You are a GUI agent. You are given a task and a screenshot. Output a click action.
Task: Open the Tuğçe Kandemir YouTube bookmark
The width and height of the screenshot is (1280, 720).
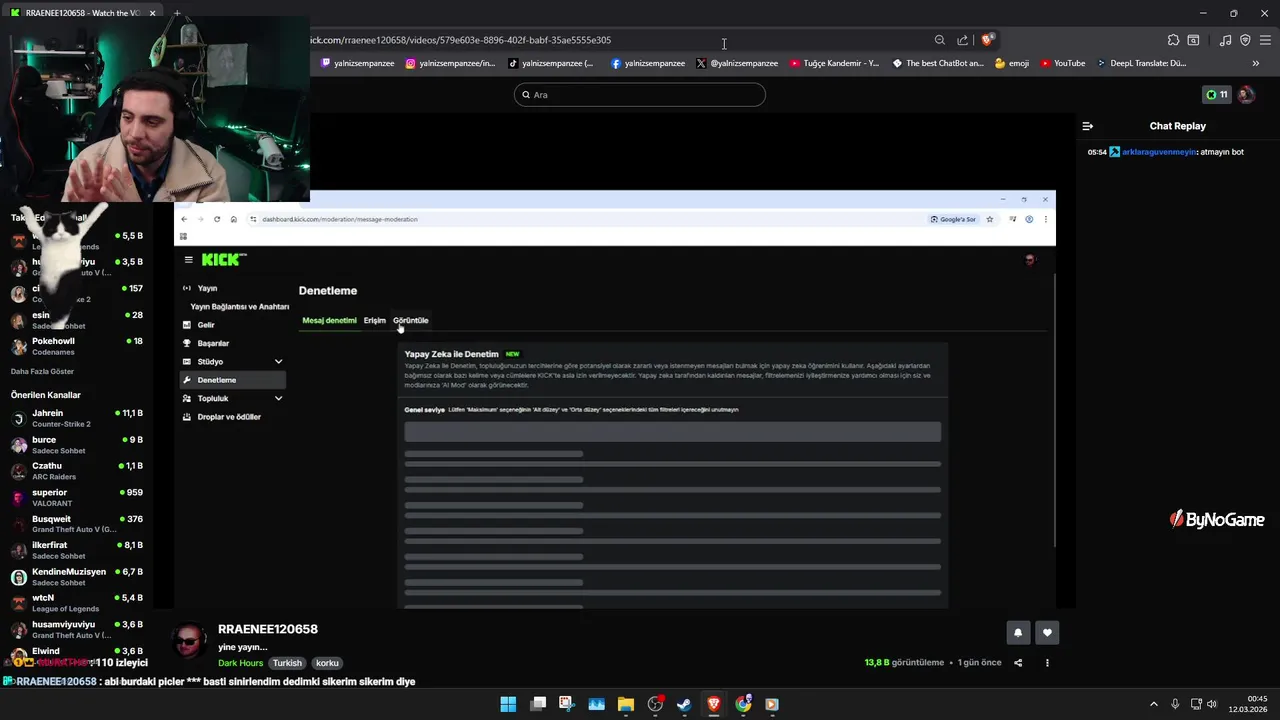[834, 63]
